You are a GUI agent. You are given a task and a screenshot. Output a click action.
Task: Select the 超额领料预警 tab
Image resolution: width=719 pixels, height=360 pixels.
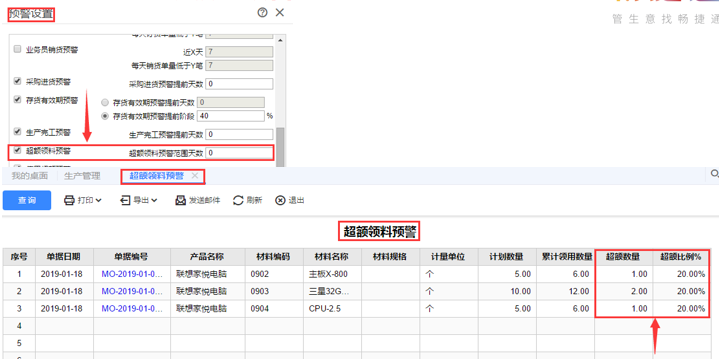(x=156, y=176)
